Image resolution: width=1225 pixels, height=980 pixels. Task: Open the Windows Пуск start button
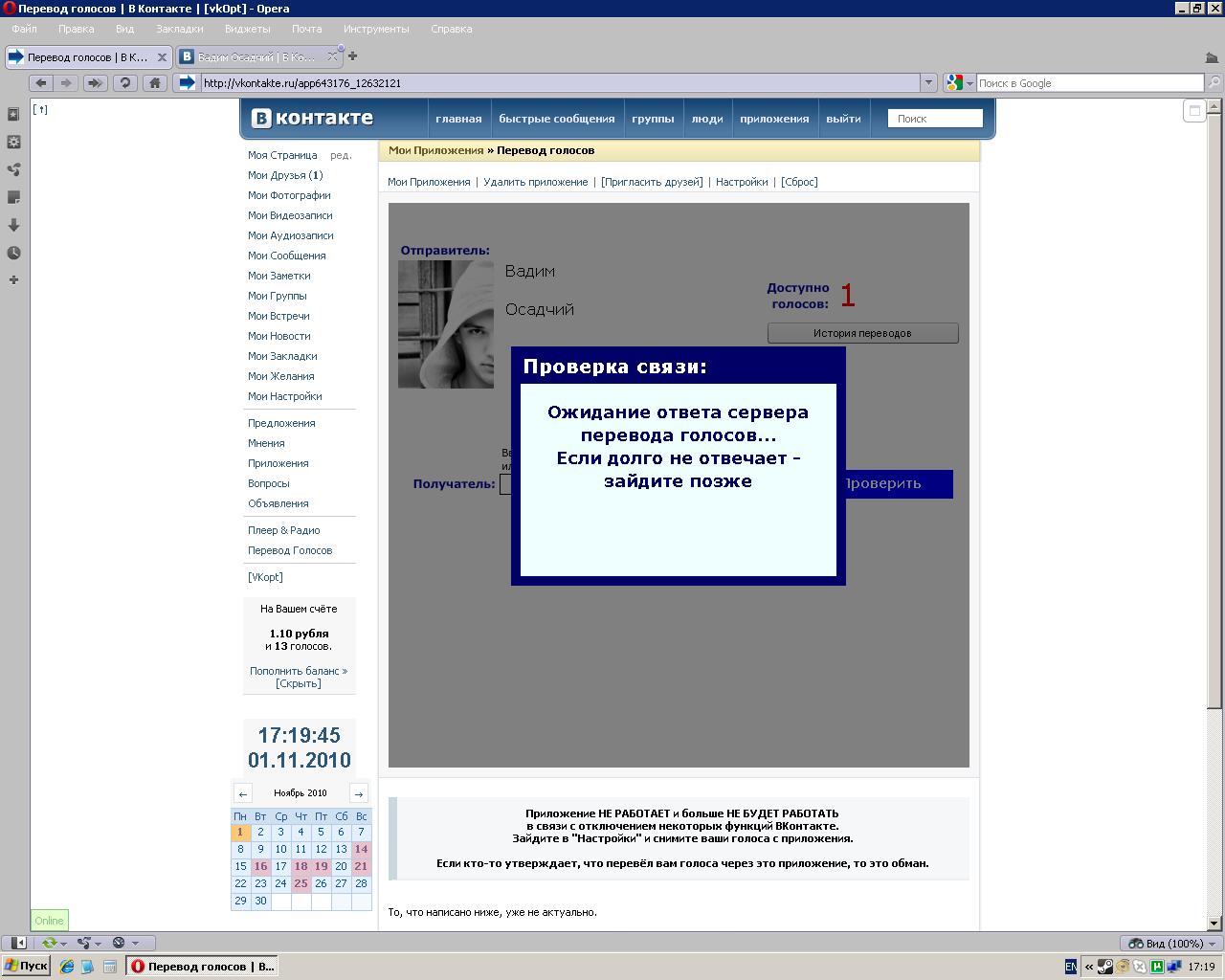click(26, 966)
